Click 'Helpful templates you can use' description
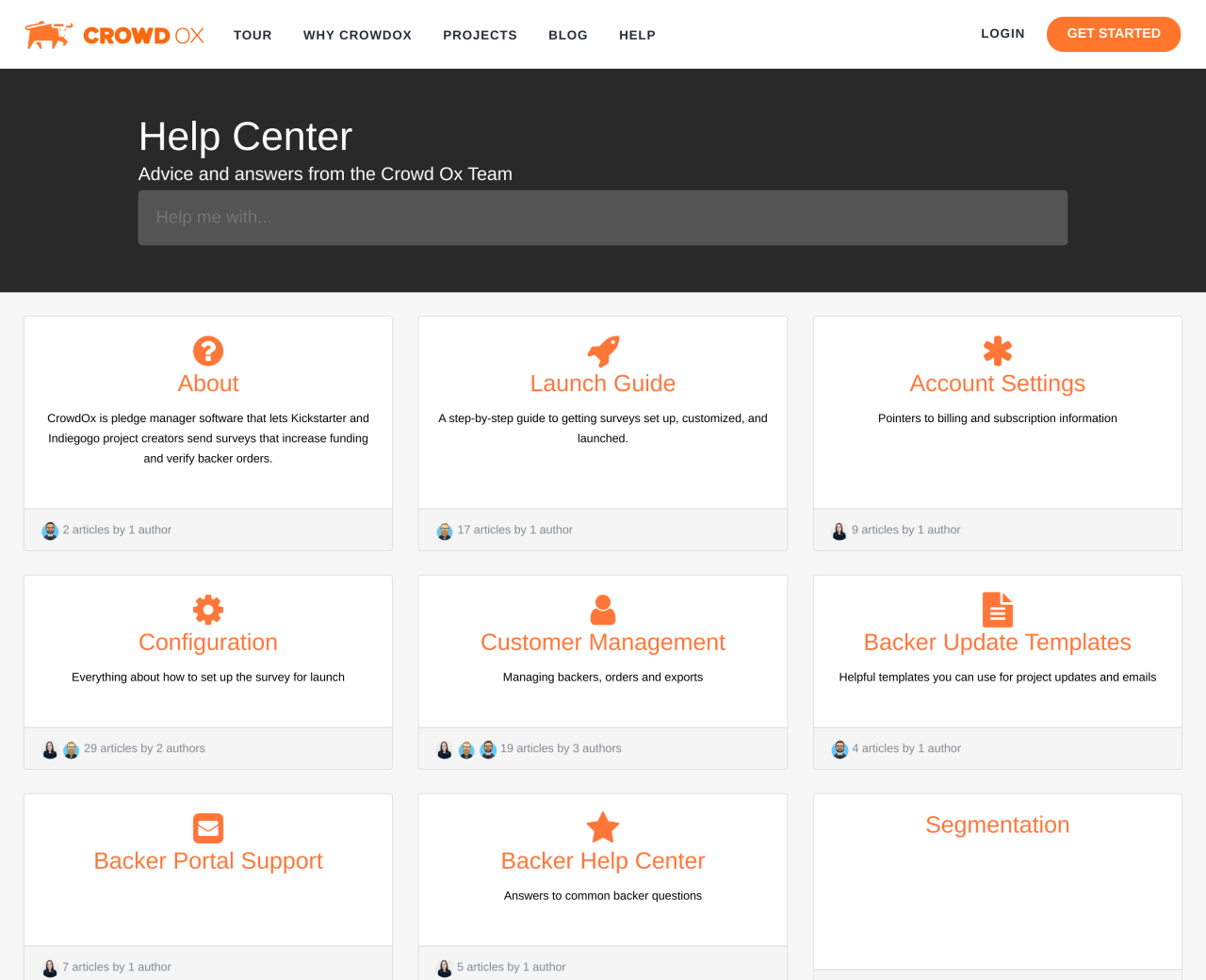Viewport: 1206px width, 980px height. coord(998,678)
